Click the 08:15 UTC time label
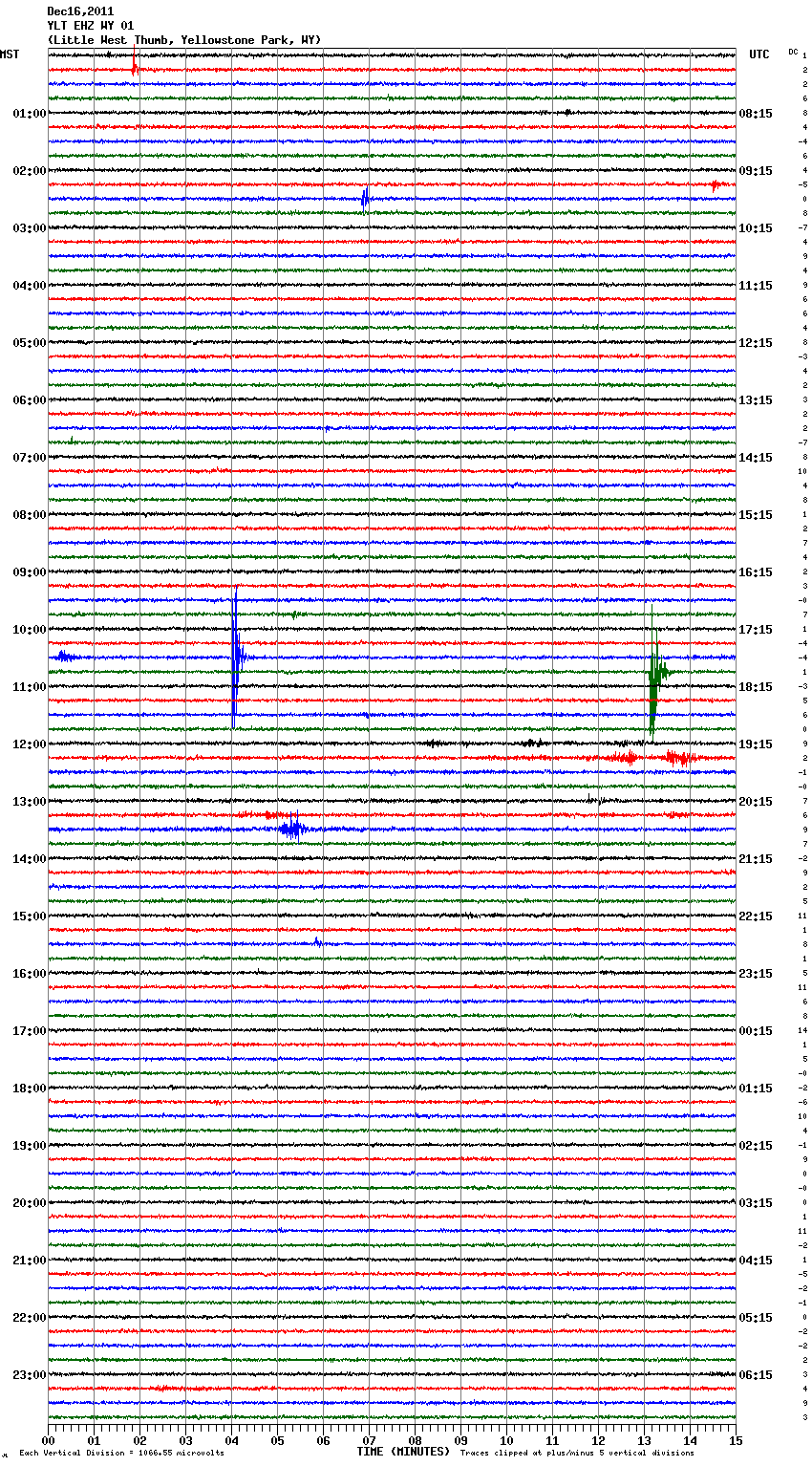Viewport: 812px width, 1466px height. [756, 114]
